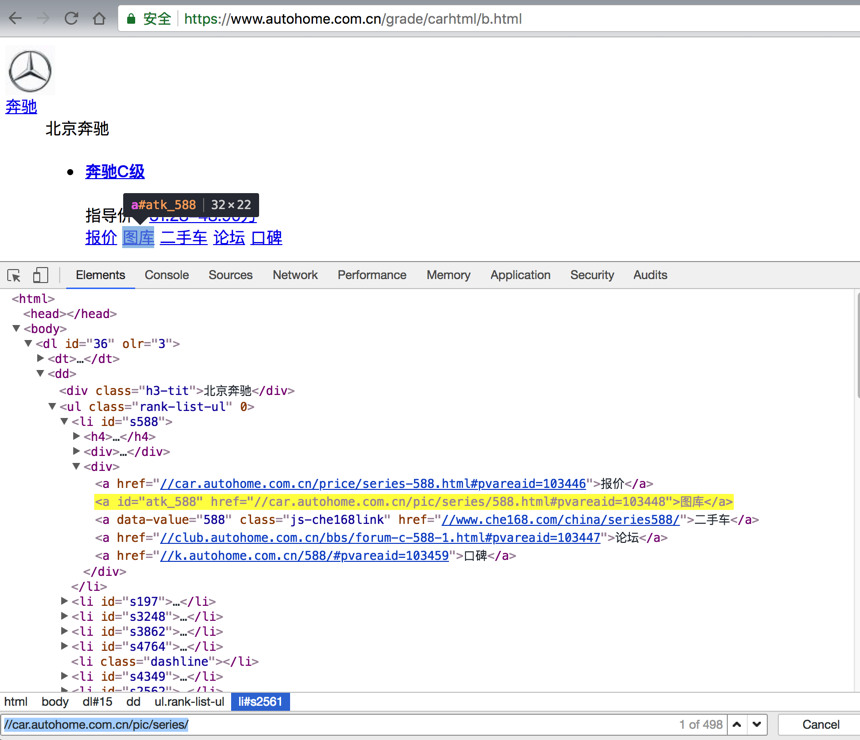Open the Application tab
Viewport: 860px width, 740px height.
tap(520, 275)
